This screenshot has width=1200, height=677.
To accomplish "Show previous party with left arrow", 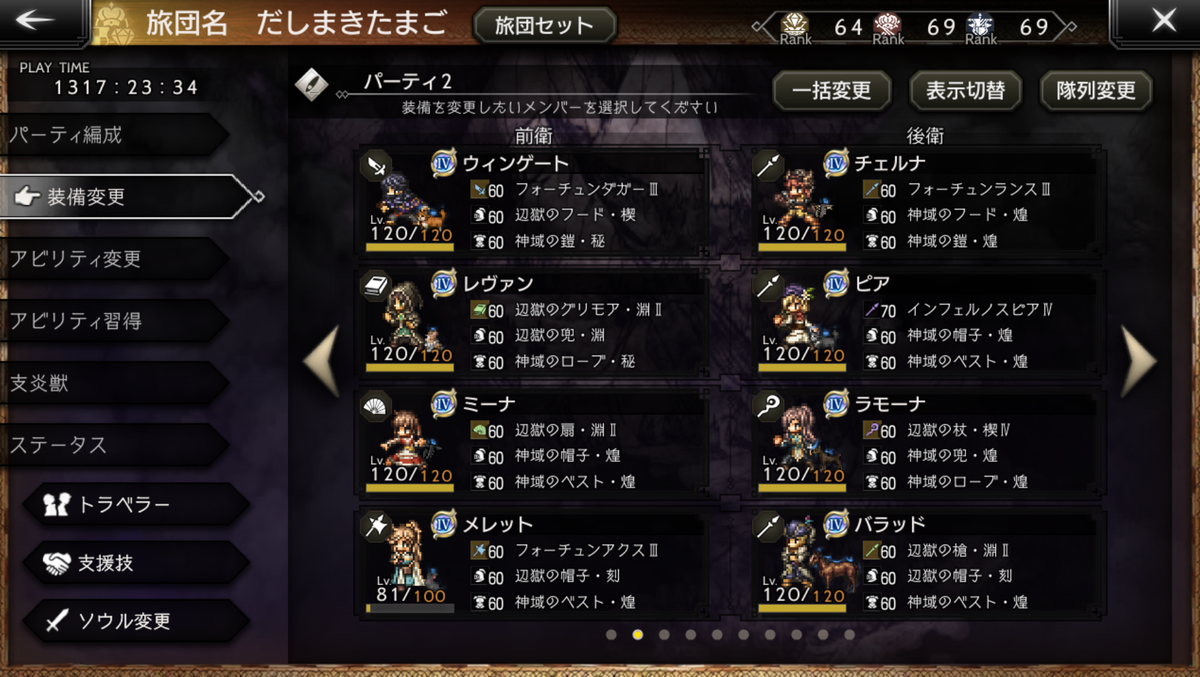I will click(x=322, y=361).
